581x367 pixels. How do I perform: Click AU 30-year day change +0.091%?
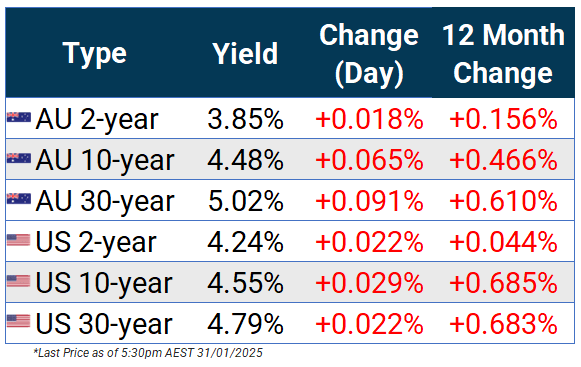369,201
